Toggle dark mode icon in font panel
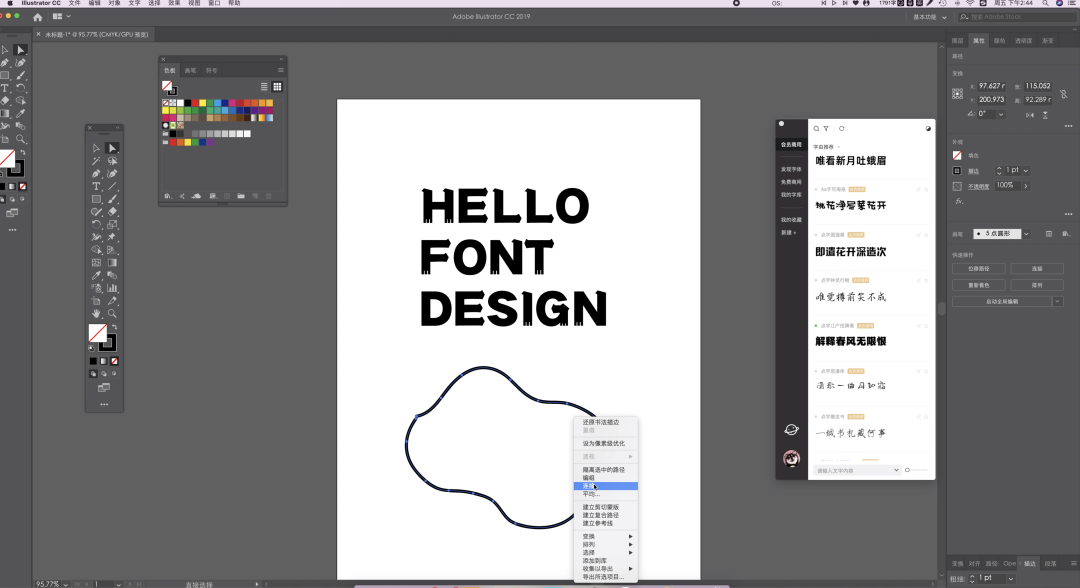1080x588 pixels. pyautogui.click(x=927, y=128)
